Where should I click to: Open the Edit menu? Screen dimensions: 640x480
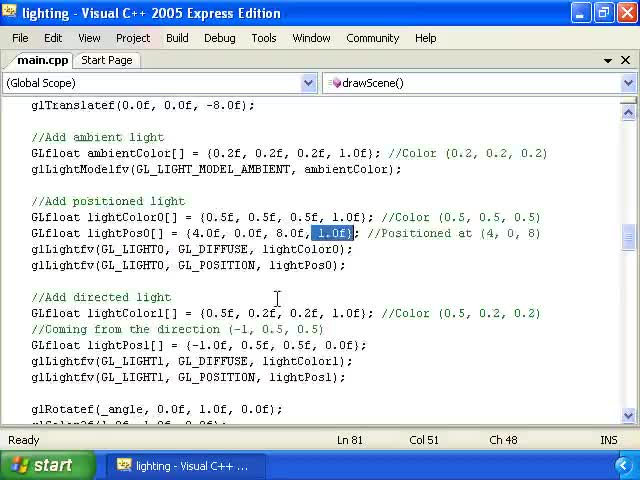tap(53, 38)
